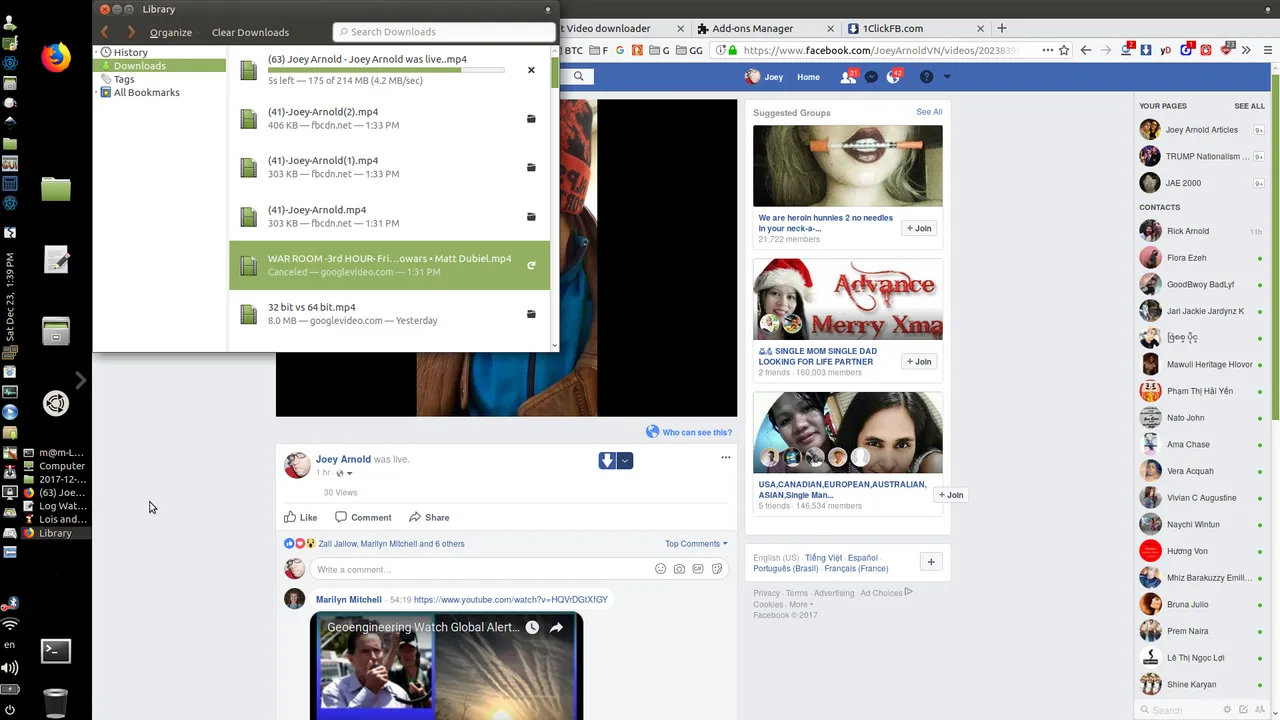Click the download progress bar of live.mp4
Image resolution: width=1280 pixels, height=720 pixels.
tap(386, 70)
